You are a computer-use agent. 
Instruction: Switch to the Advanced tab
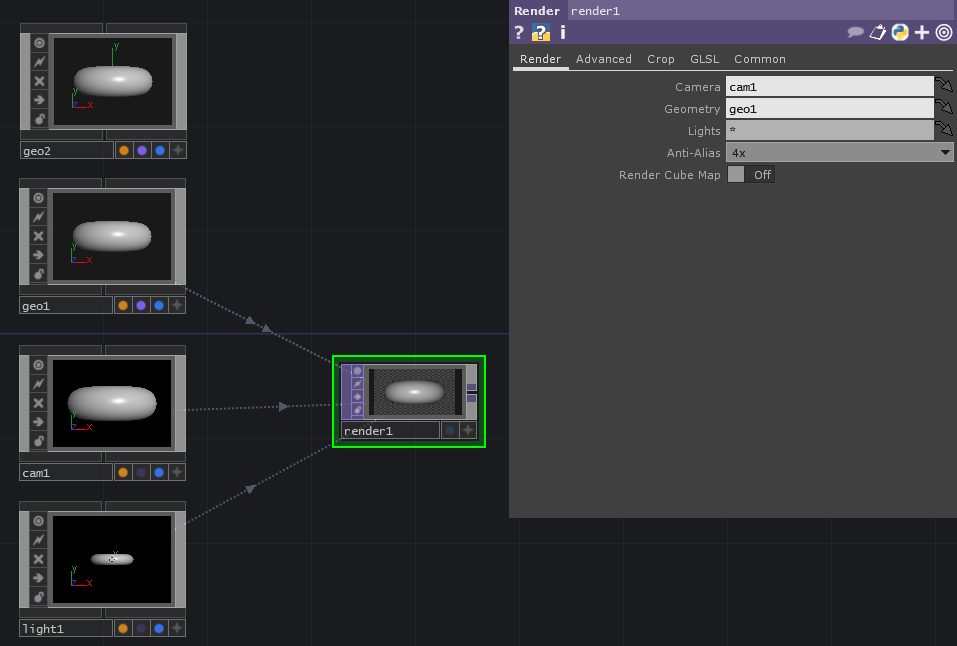click(603, 59)
